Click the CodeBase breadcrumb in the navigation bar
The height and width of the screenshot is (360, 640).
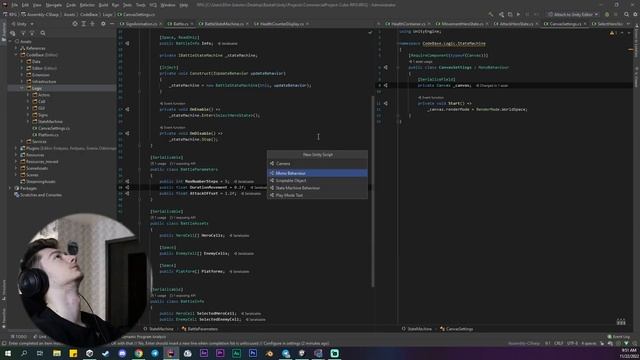(89, 14)
